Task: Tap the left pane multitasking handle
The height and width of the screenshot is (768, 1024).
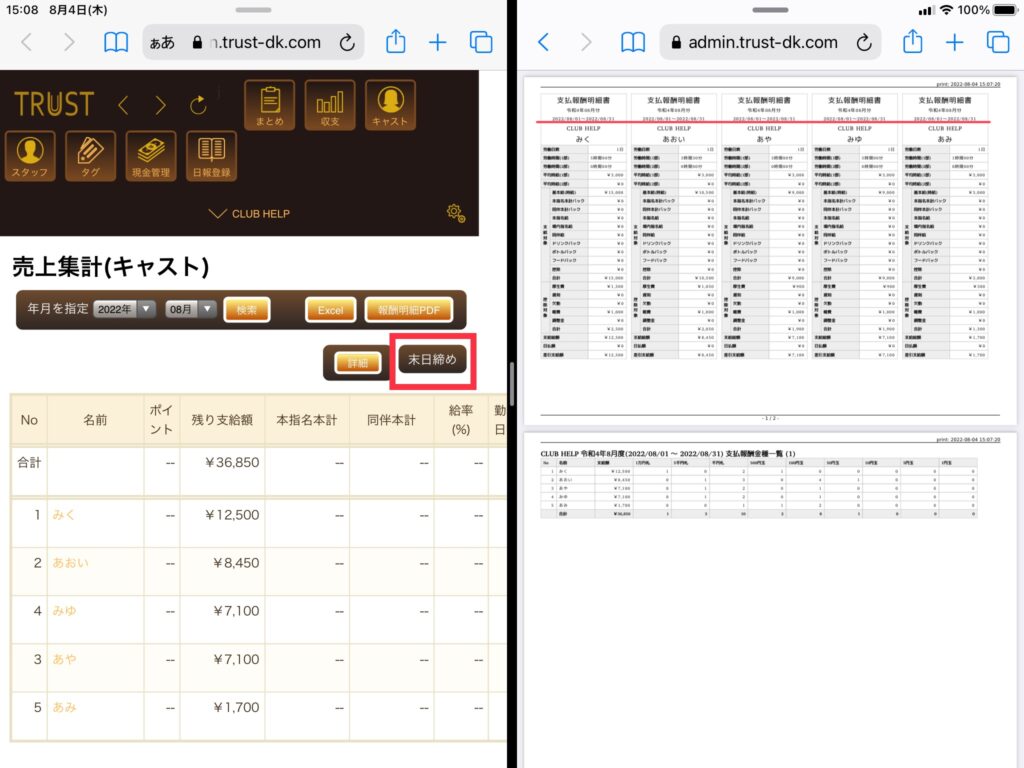Action: (253, 10)
